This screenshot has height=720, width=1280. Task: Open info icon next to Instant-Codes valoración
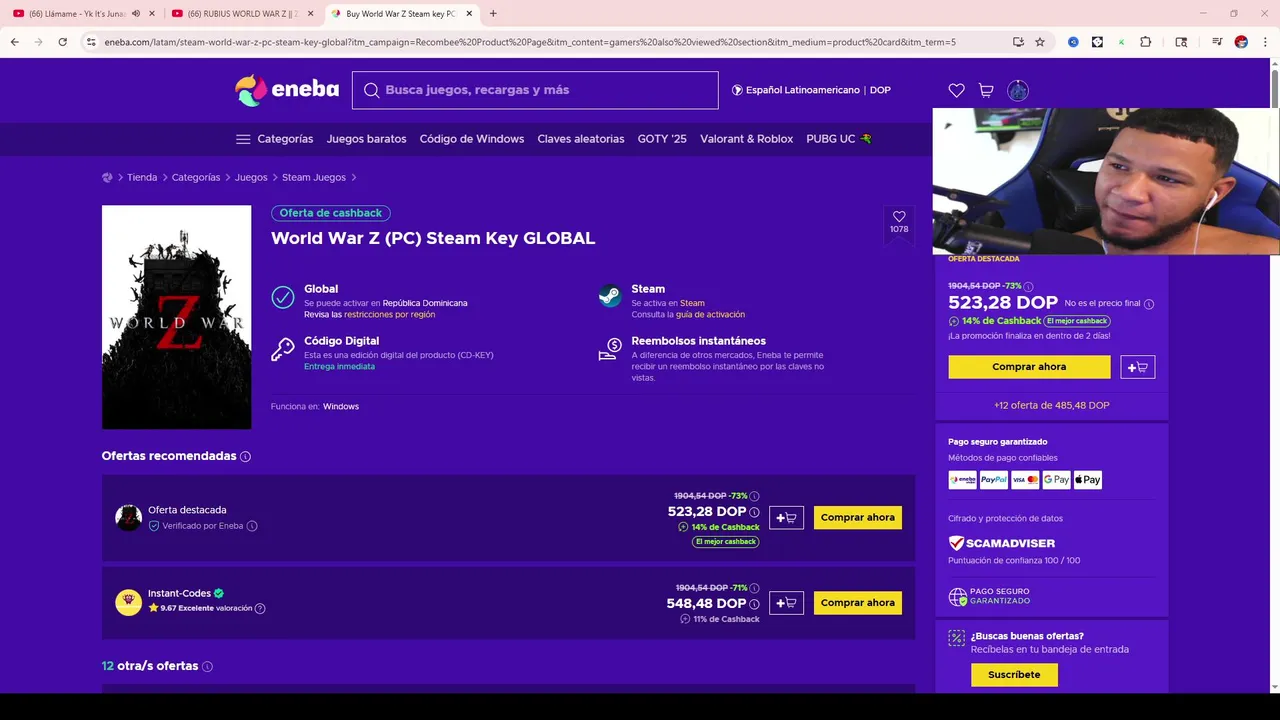point(260,608)
